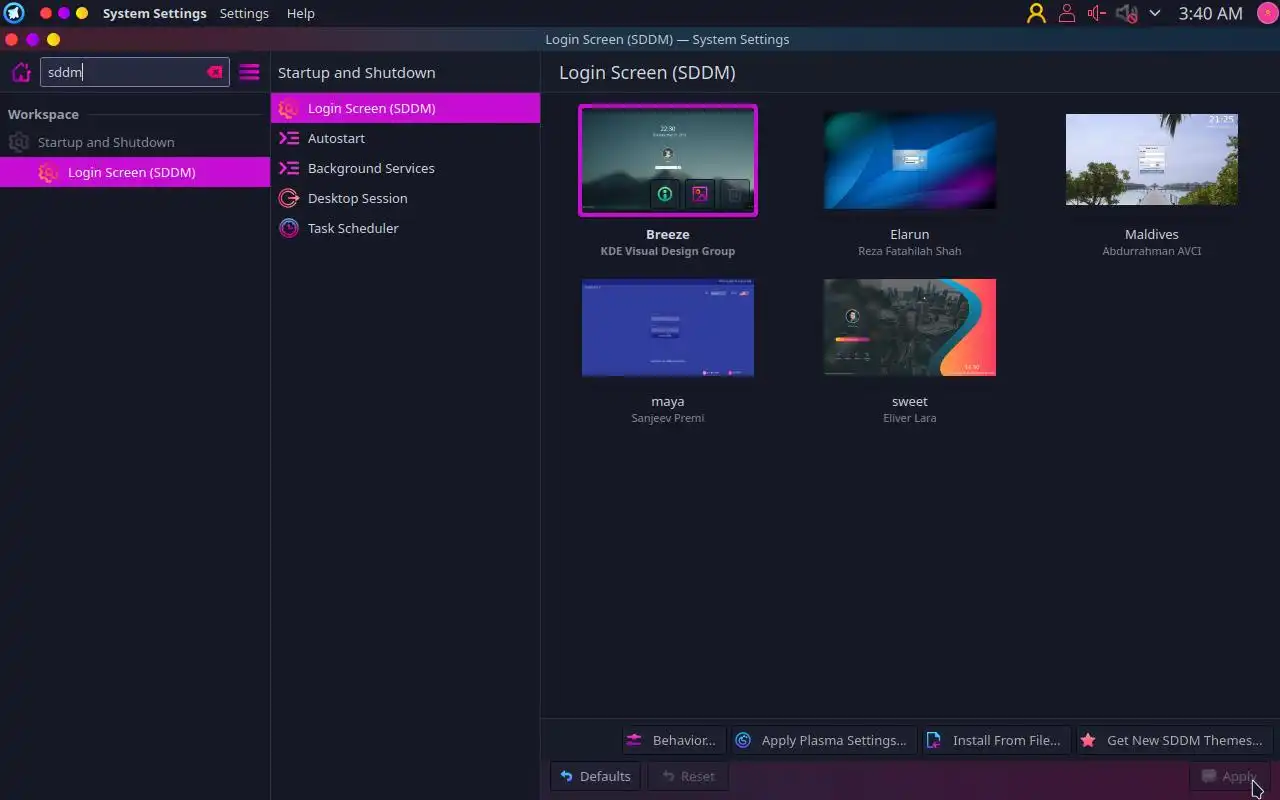Select the Elarun theme thumbnail

pos(910,160)
